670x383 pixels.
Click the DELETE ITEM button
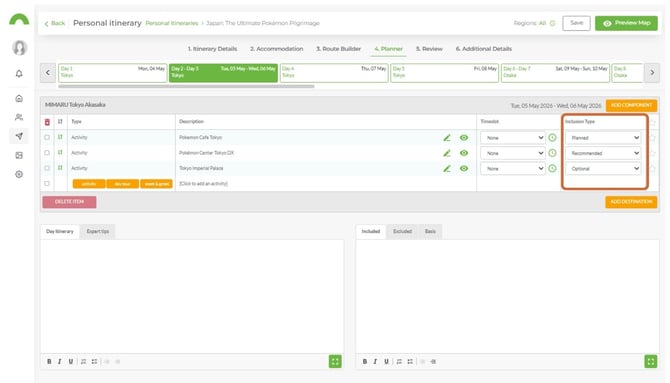(69, 202)
